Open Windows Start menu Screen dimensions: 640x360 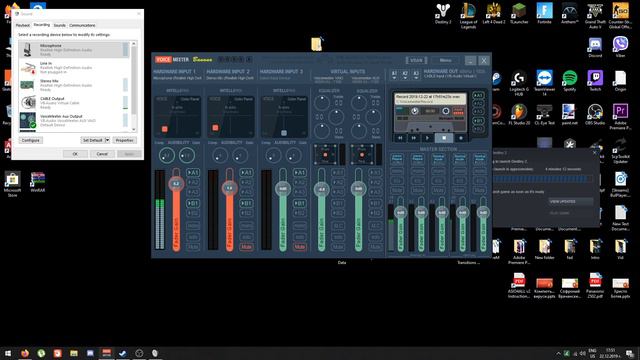pos(8,353)
